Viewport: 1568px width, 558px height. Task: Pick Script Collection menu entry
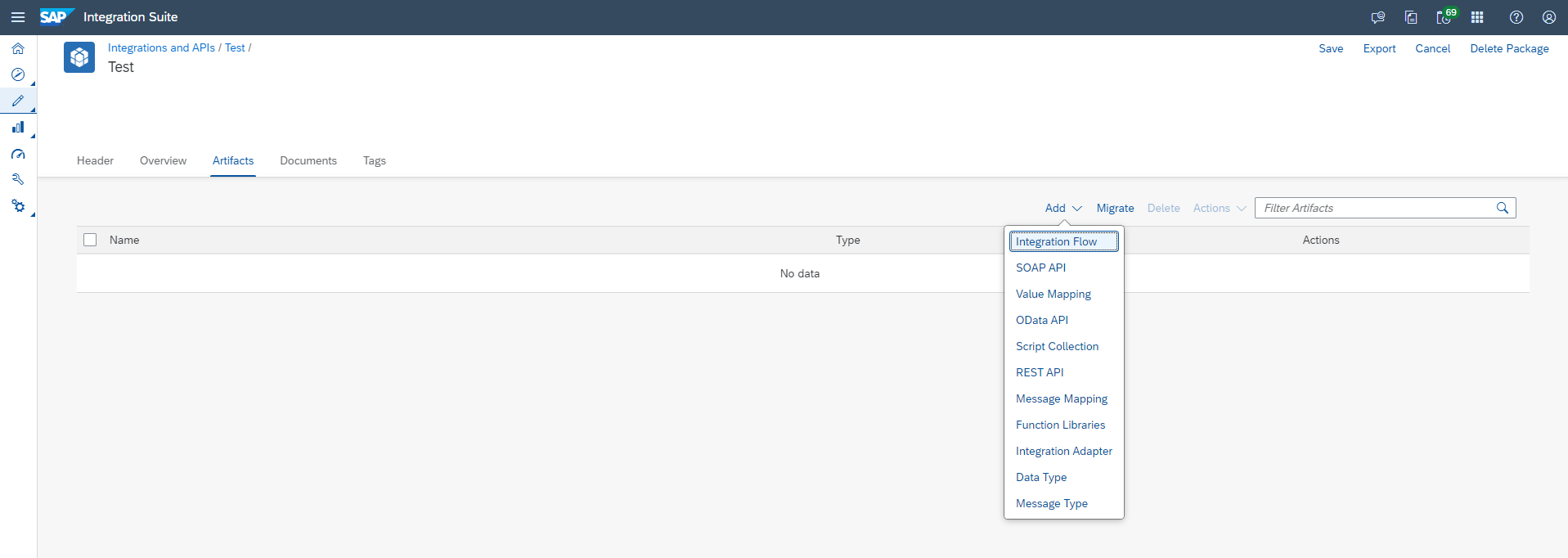point(1057,346)
